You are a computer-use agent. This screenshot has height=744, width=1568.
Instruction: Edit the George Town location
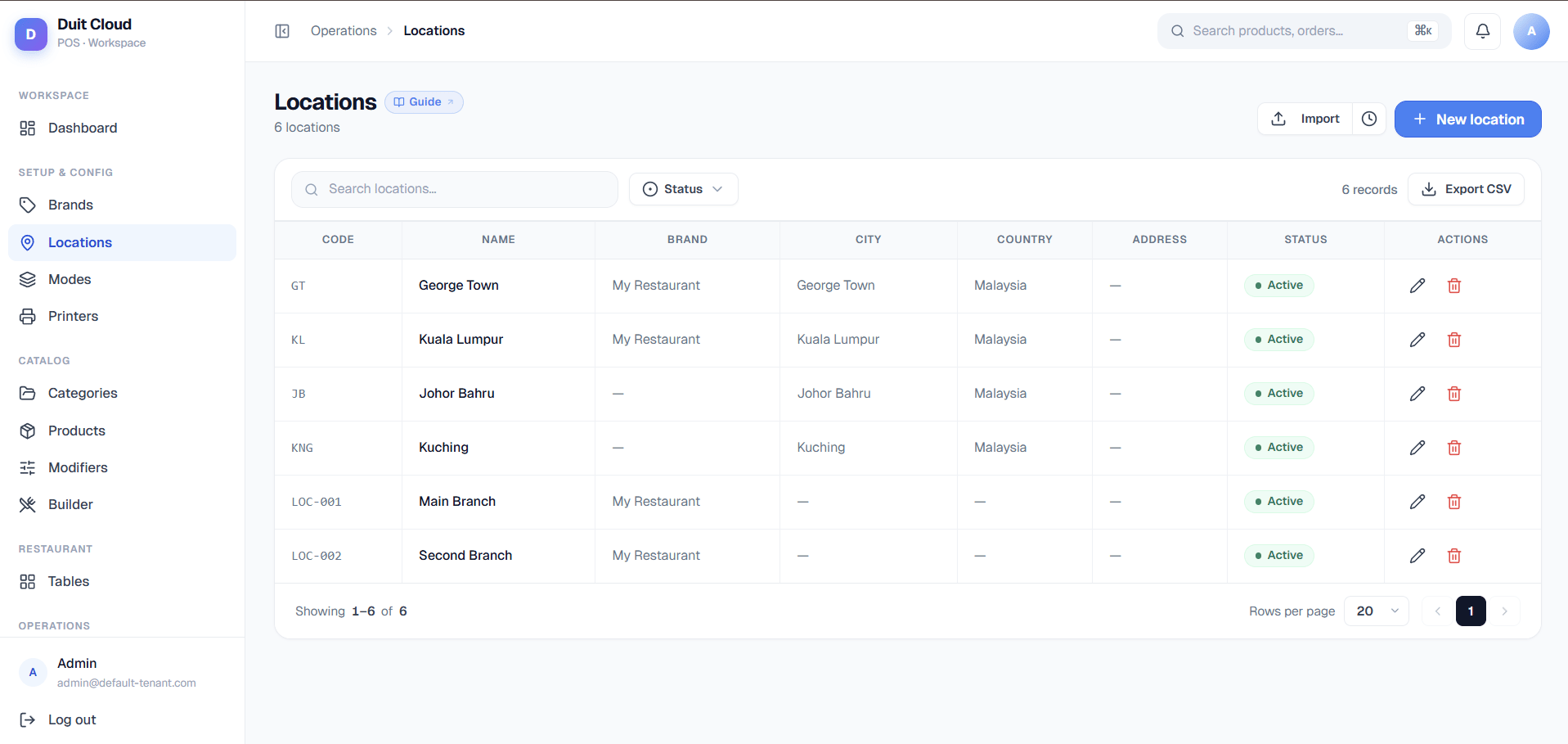(1417, 286)
